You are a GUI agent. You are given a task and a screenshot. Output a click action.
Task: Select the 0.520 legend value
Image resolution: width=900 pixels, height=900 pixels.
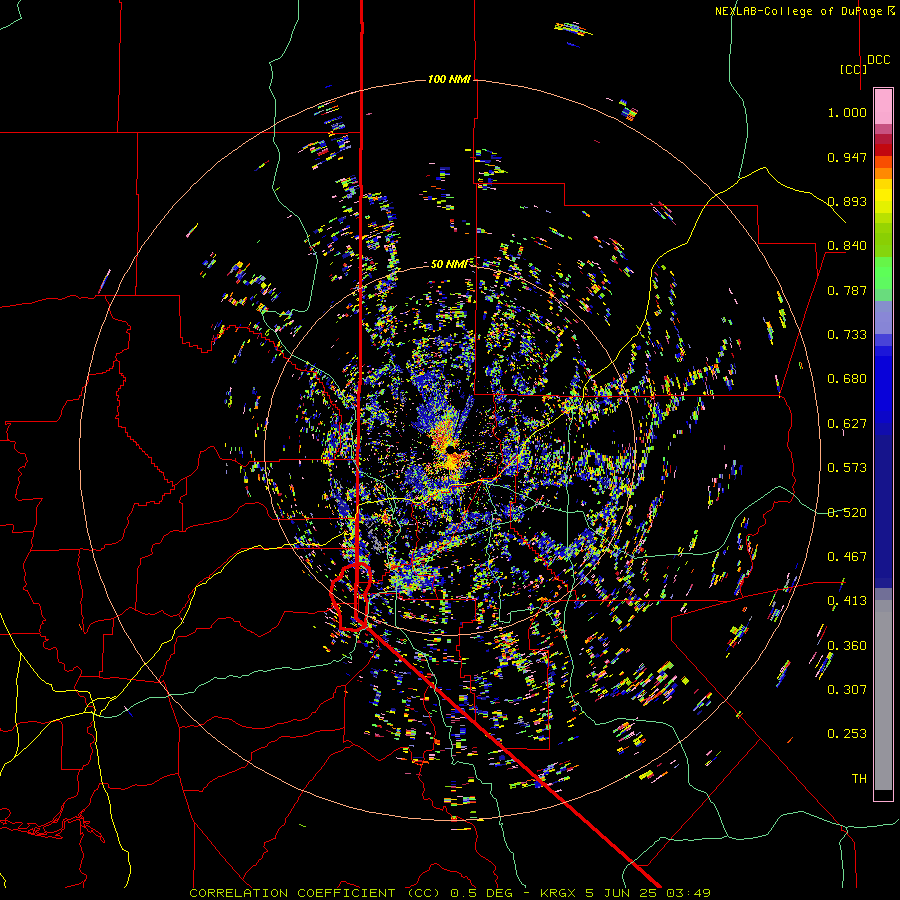[x=847, y=512]
